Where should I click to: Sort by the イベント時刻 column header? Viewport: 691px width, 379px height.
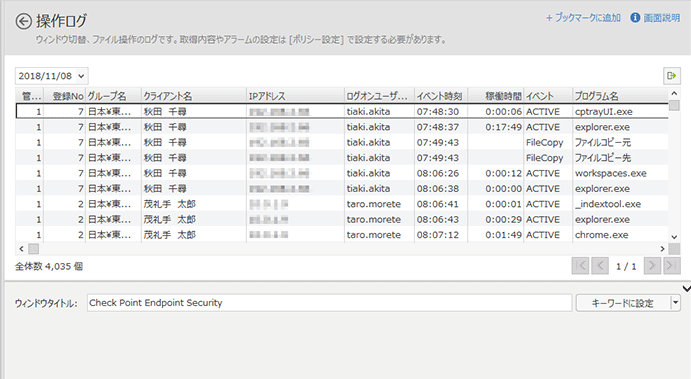point(441,96)
